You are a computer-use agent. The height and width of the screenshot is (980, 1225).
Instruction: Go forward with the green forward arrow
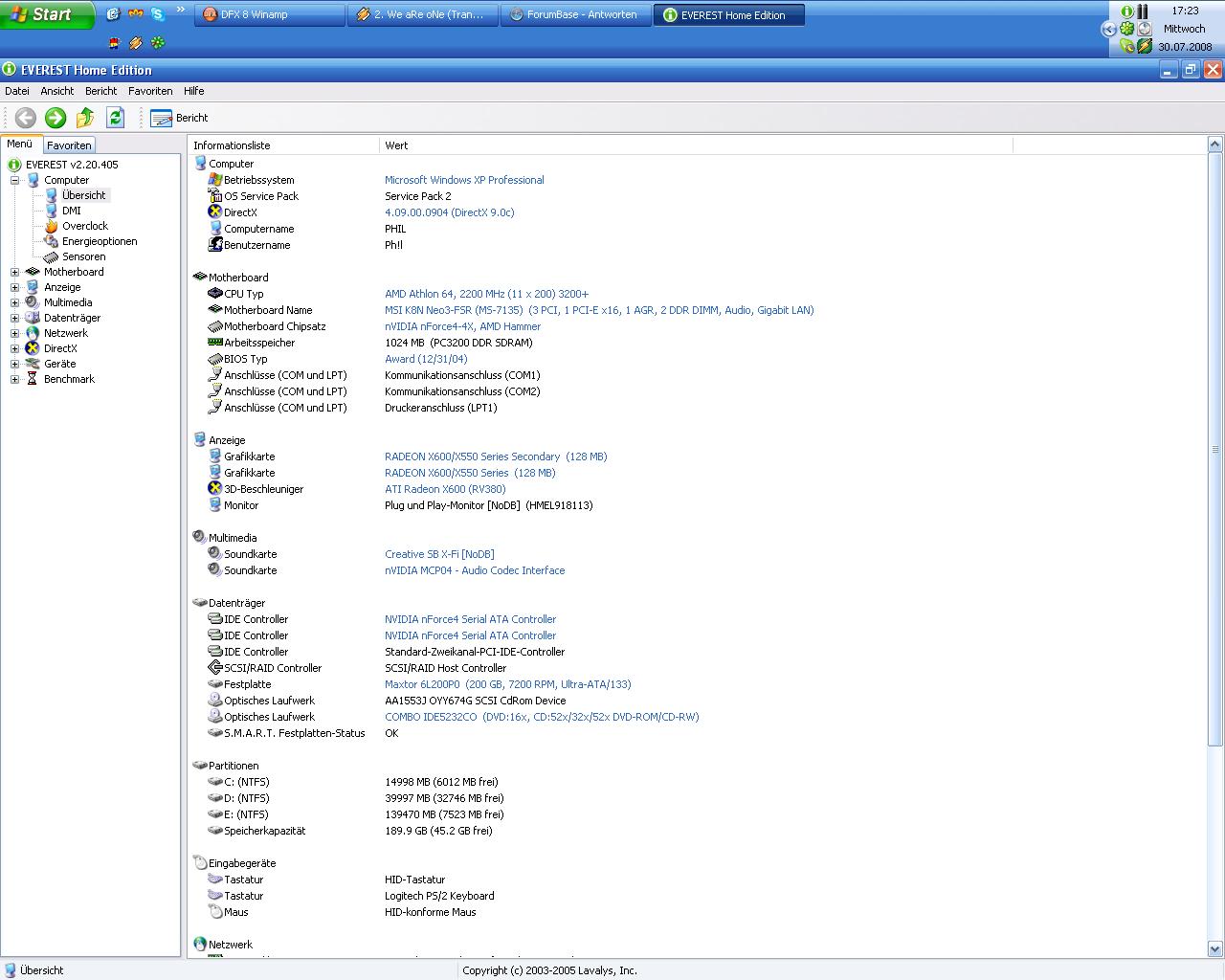[x=56, y=118]
